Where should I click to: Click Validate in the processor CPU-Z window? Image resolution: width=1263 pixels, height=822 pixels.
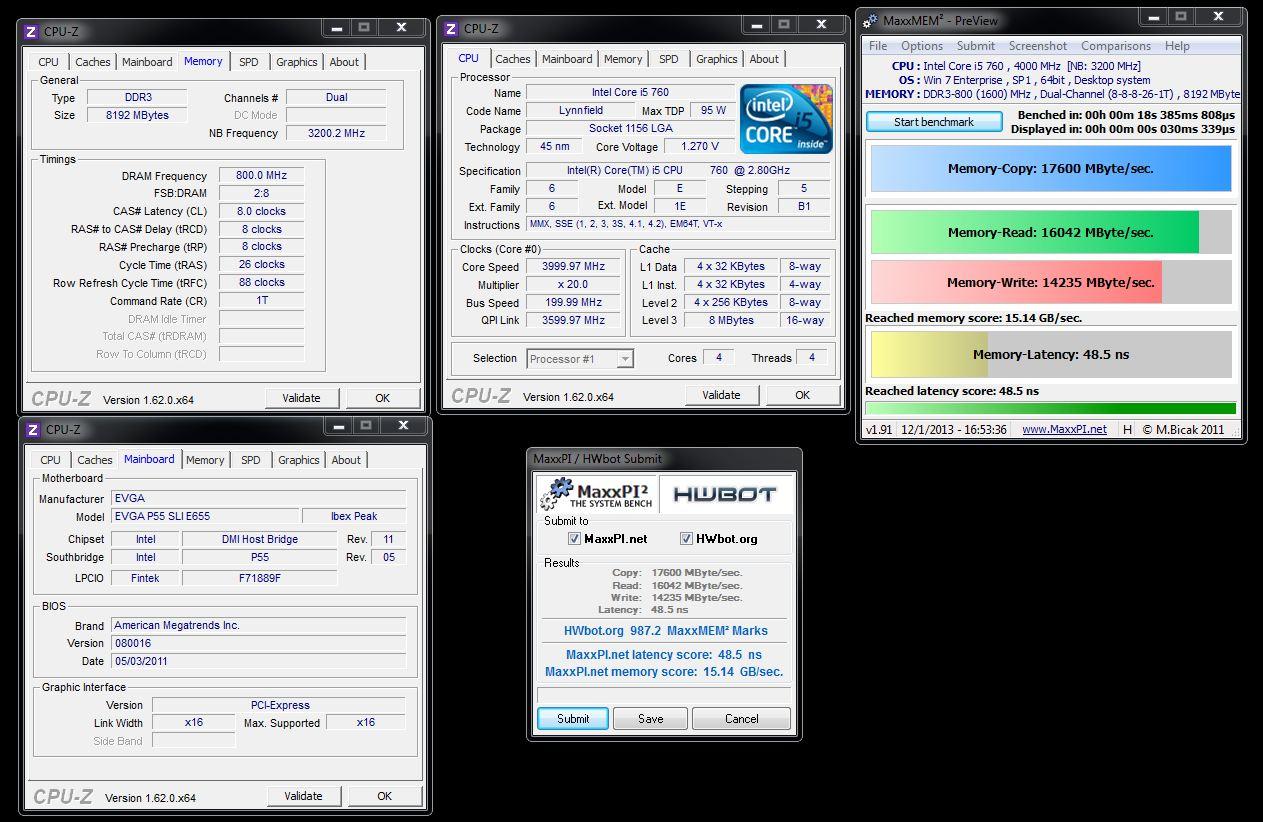pos(721,395)
